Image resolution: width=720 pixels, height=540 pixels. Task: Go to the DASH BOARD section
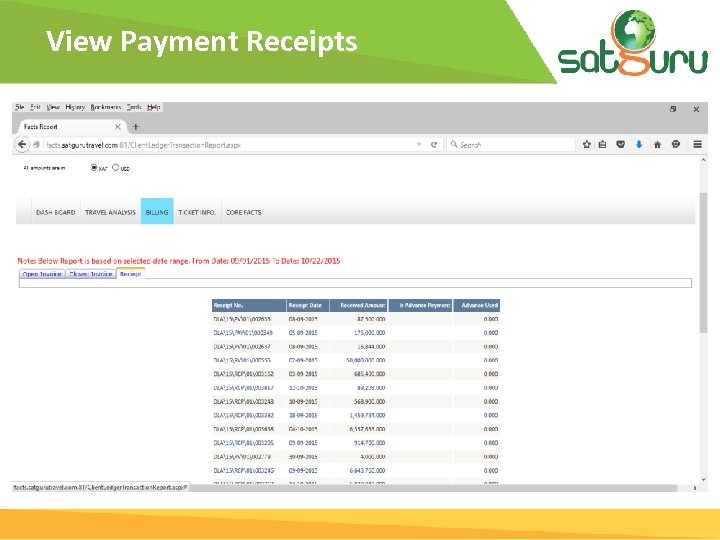tap(56, 212)
